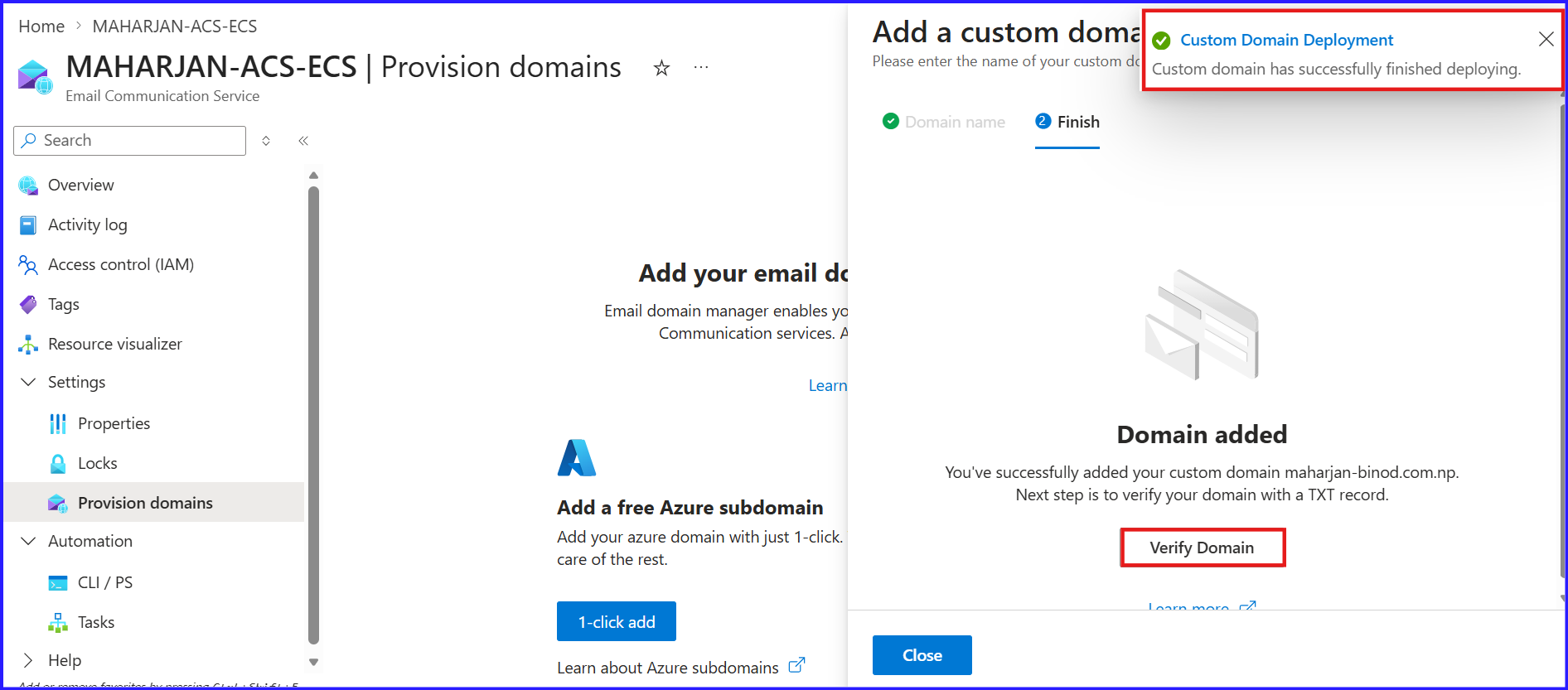Select Provision domains menu item
1568x690 pixels.
(154, 502)
